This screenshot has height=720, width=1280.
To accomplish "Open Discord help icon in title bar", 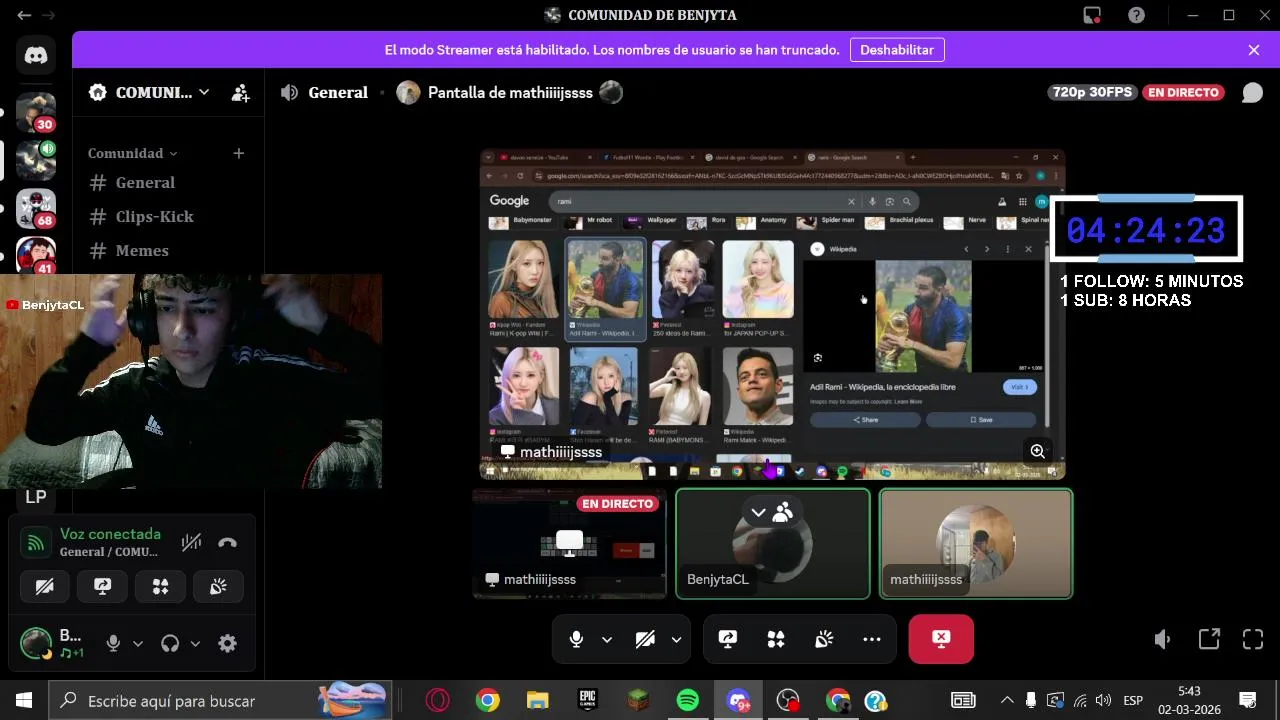I will tap(1136, 15).
